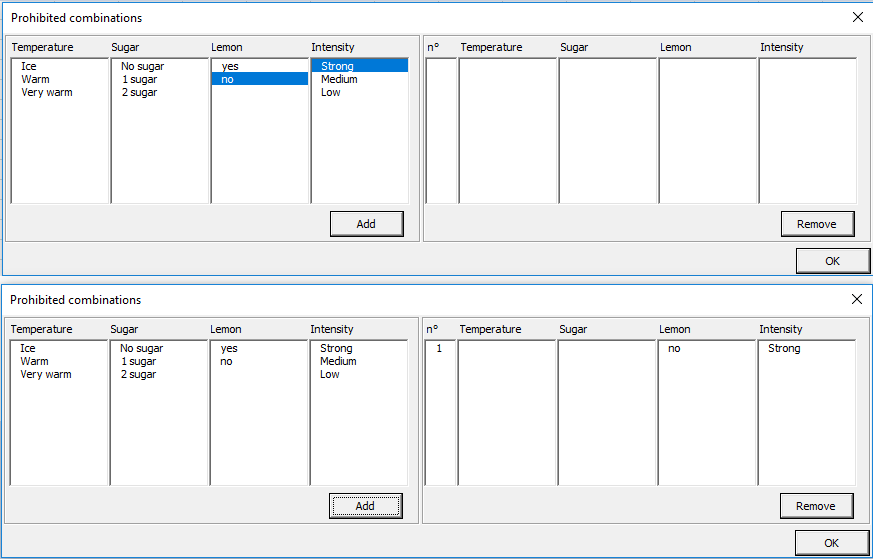The image size is (874, 559).
Task: Select Very warm in upper dialog list
Action: 46,93
